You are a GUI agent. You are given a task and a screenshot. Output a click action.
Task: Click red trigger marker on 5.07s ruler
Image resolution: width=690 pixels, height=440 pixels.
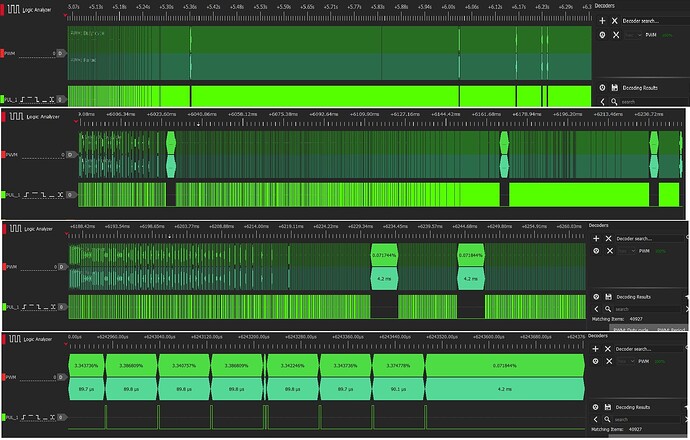66,15
